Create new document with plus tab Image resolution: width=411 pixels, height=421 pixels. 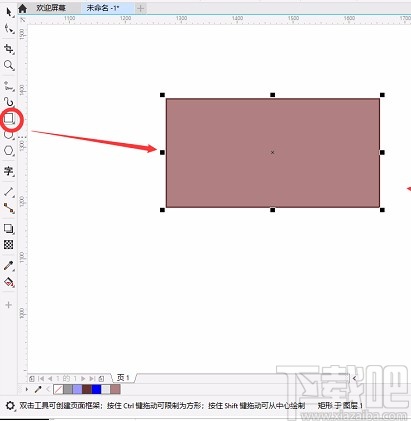coord(141,8)
